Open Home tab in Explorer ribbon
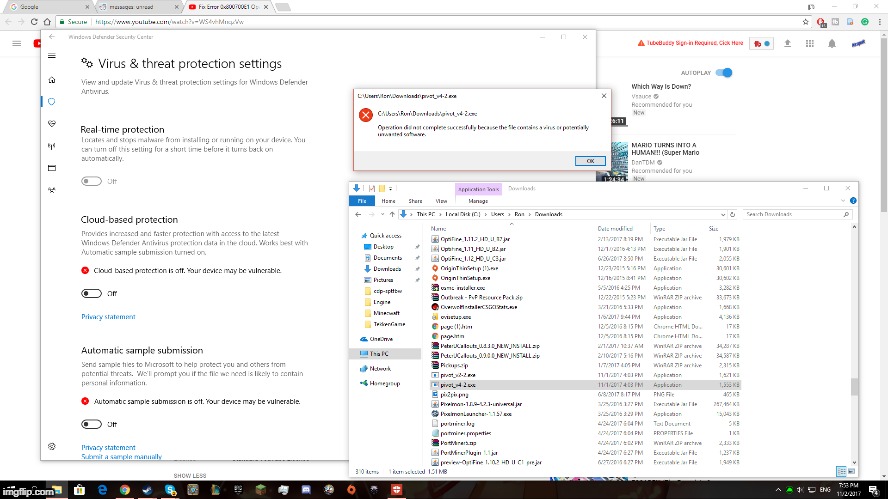The height and width of the screenshot is (499, 888). click(388, 201)
